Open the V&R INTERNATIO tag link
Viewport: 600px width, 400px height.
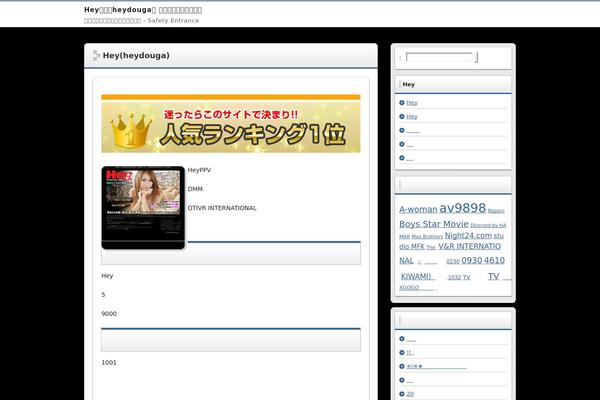click(x=470, y=247)
